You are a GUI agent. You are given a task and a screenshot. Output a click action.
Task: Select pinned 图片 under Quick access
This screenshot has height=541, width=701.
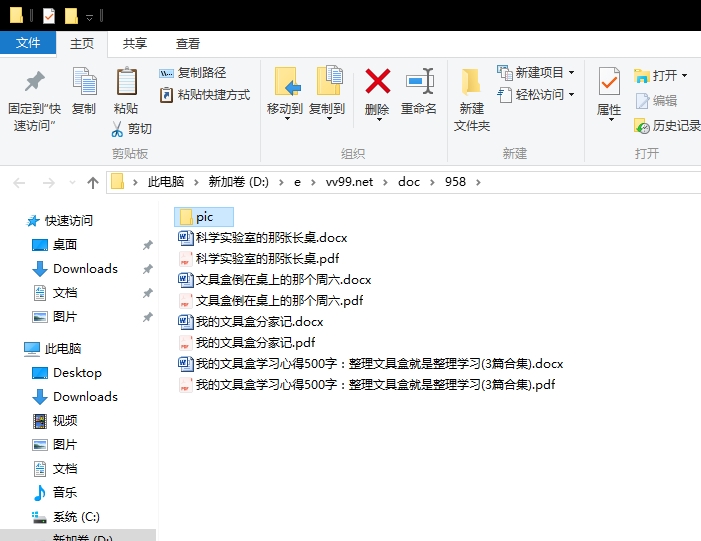coord(55,317)
